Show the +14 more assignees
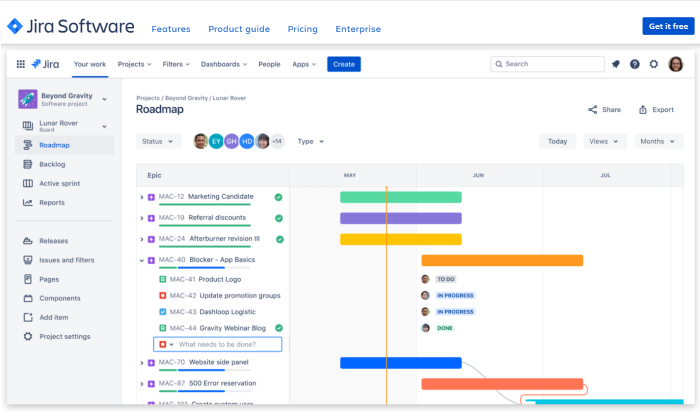700x420 pixels. [277, 141]
